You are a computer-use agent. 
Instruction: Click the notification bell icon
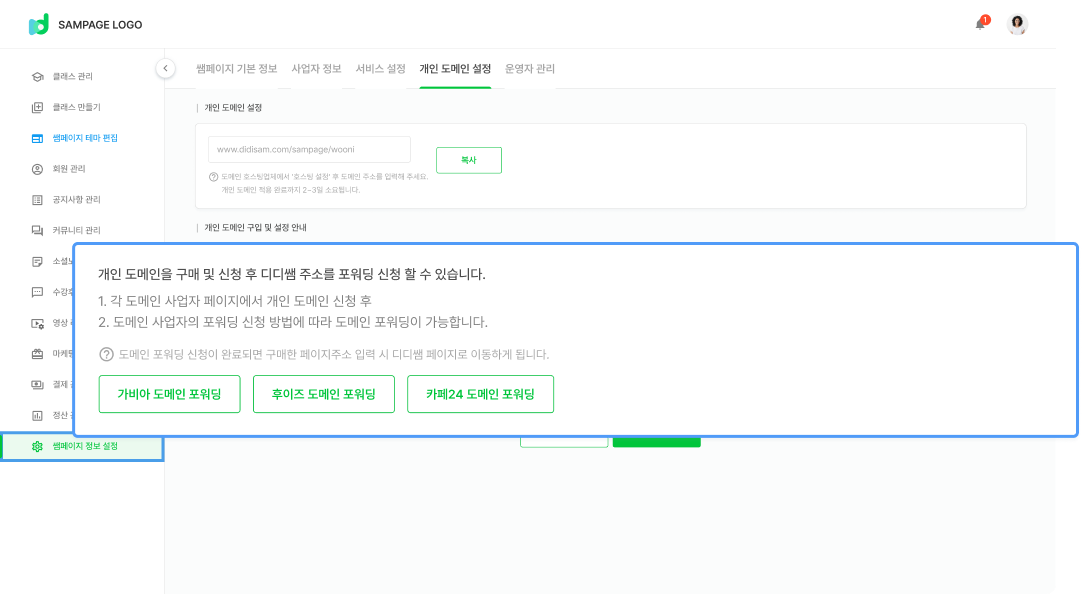(x=981, y=24)
